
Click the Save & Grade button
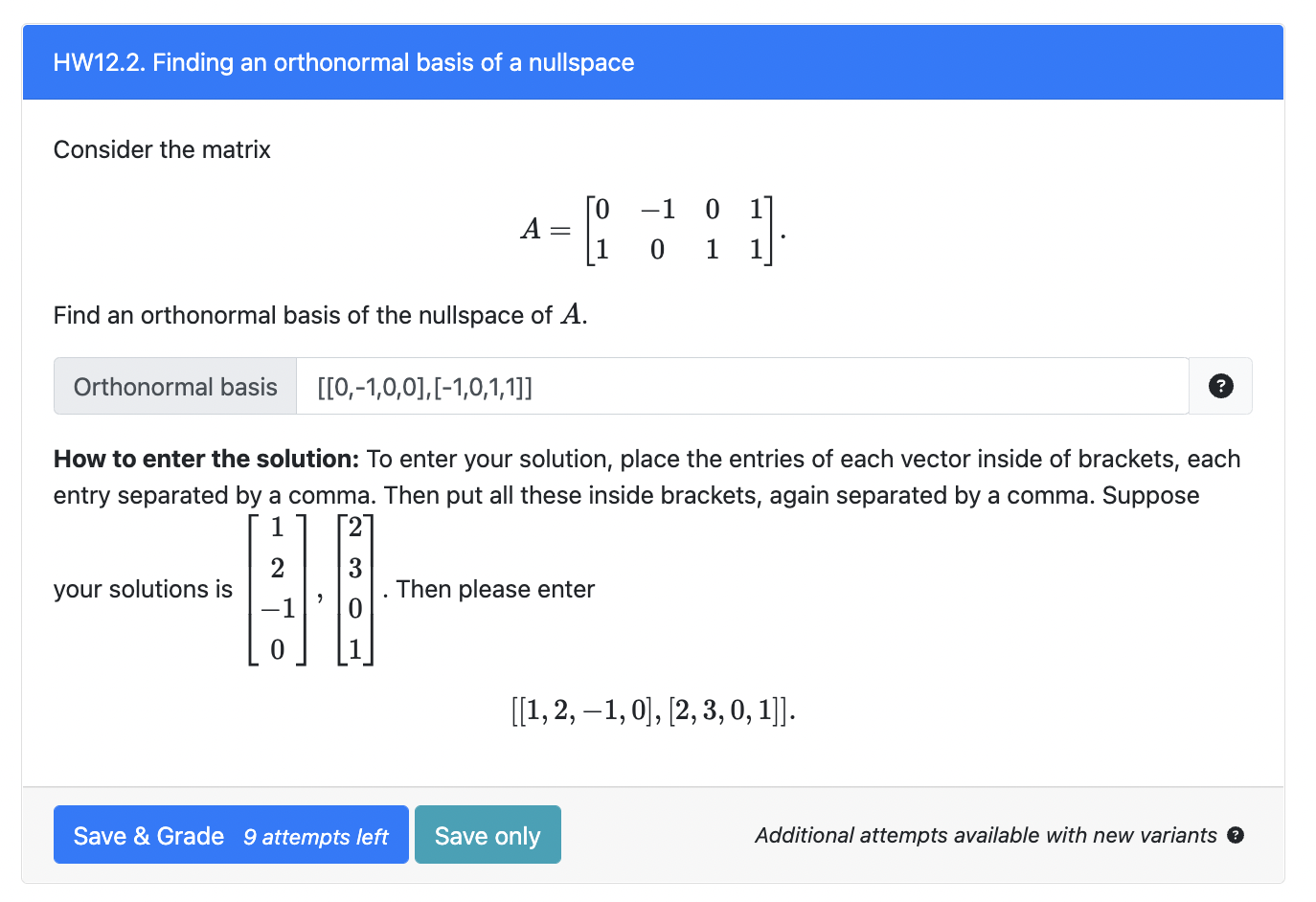[148, 835]
